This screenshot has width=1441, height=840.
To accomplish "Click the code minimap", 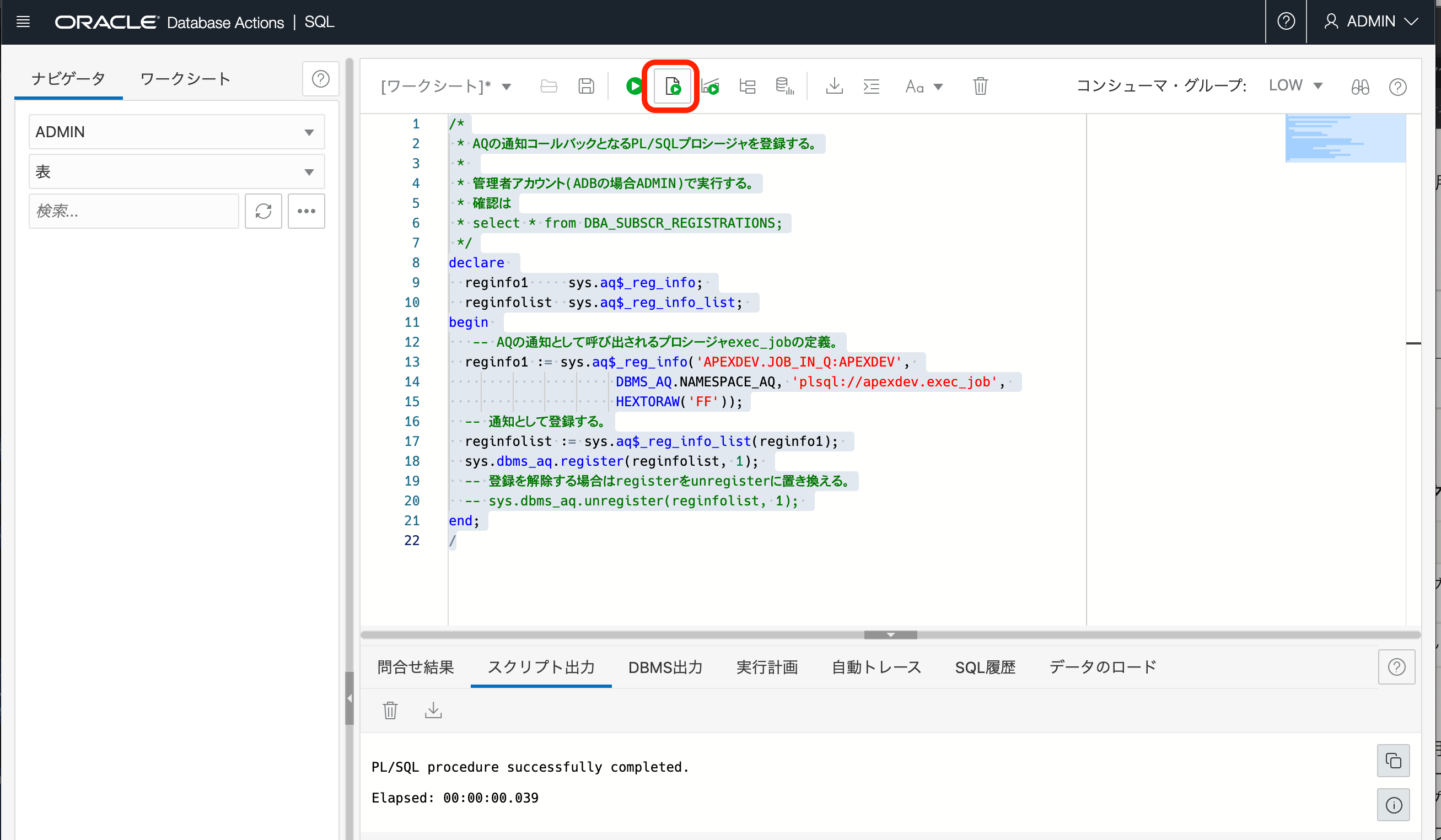I will pos(1345,138).
